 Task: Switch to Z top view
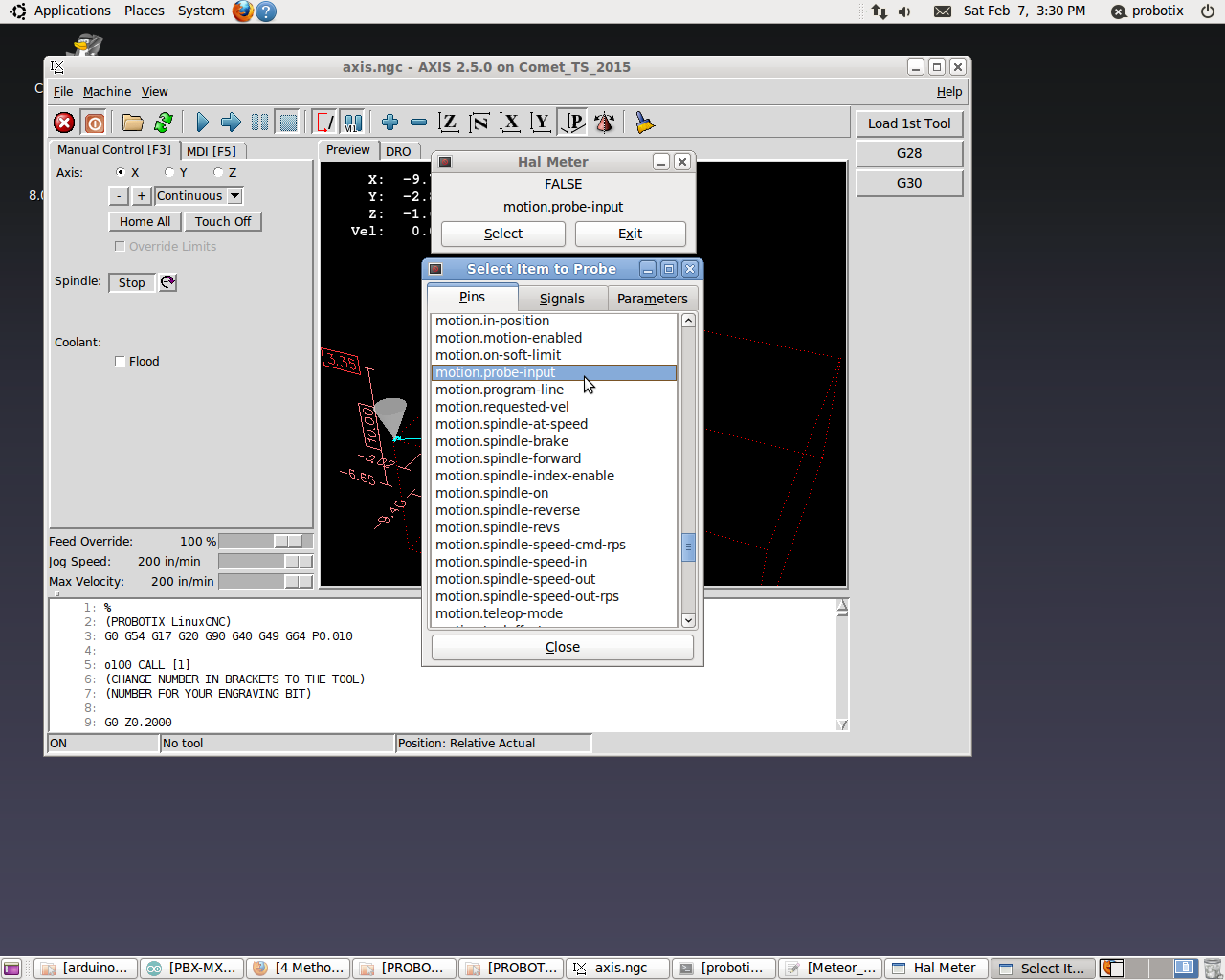[x=448, y=122]
